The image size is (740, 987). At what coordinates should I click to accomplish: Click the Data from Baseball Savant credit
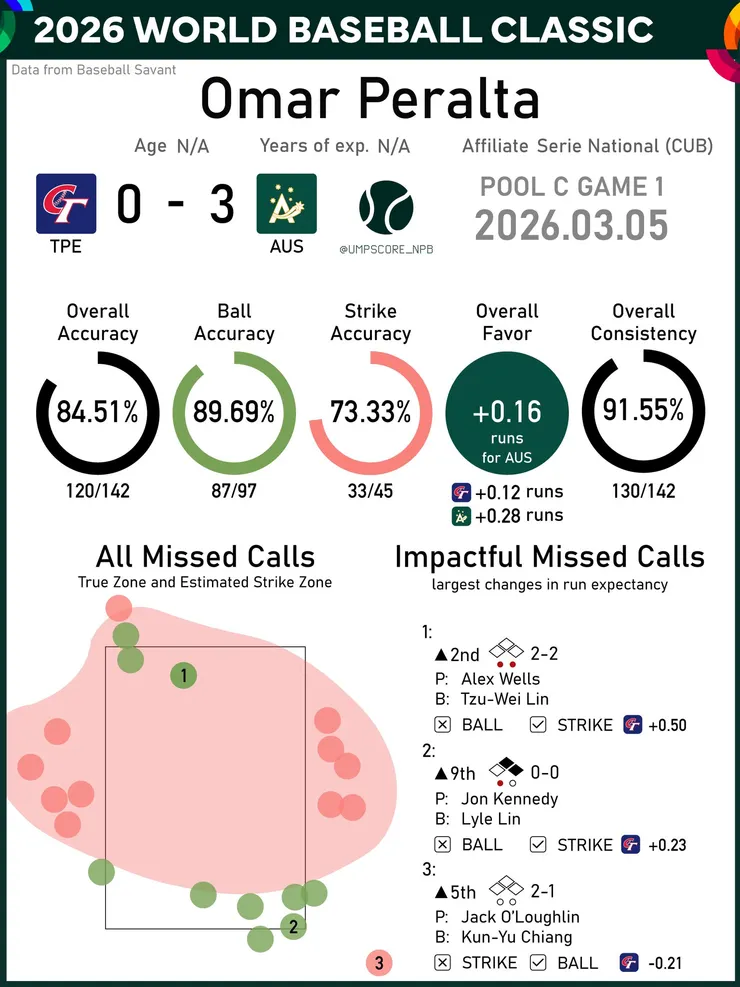[x=94, y=70]
